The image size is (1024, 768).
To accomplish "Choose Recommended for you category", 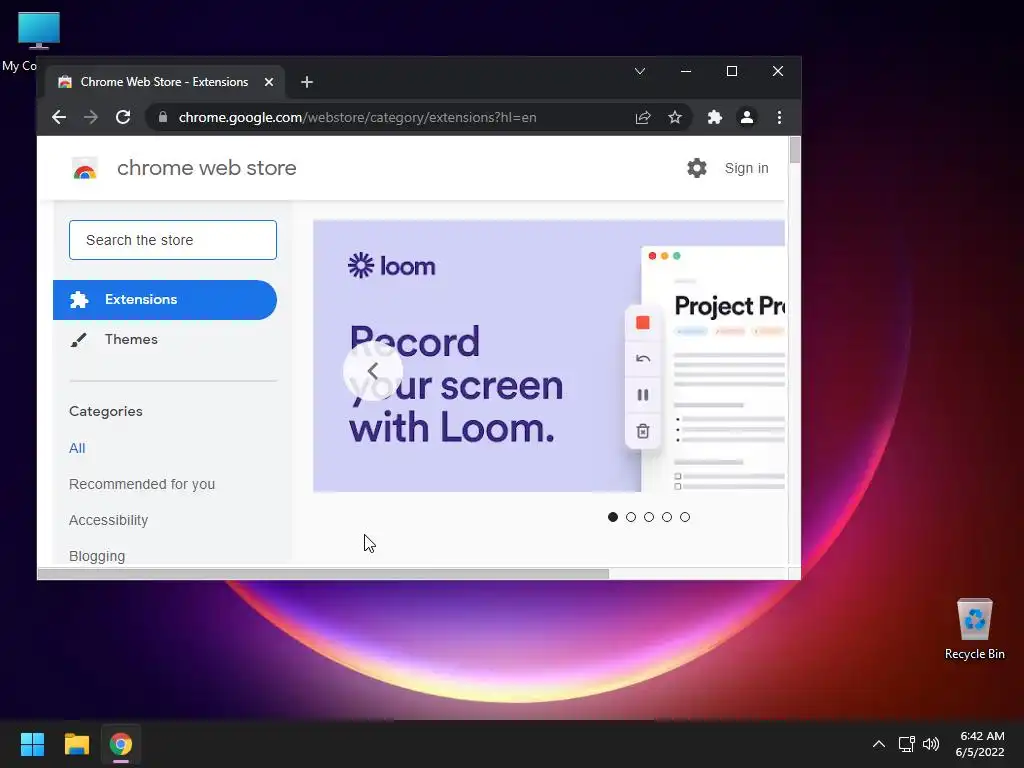I will pos(142,484).
